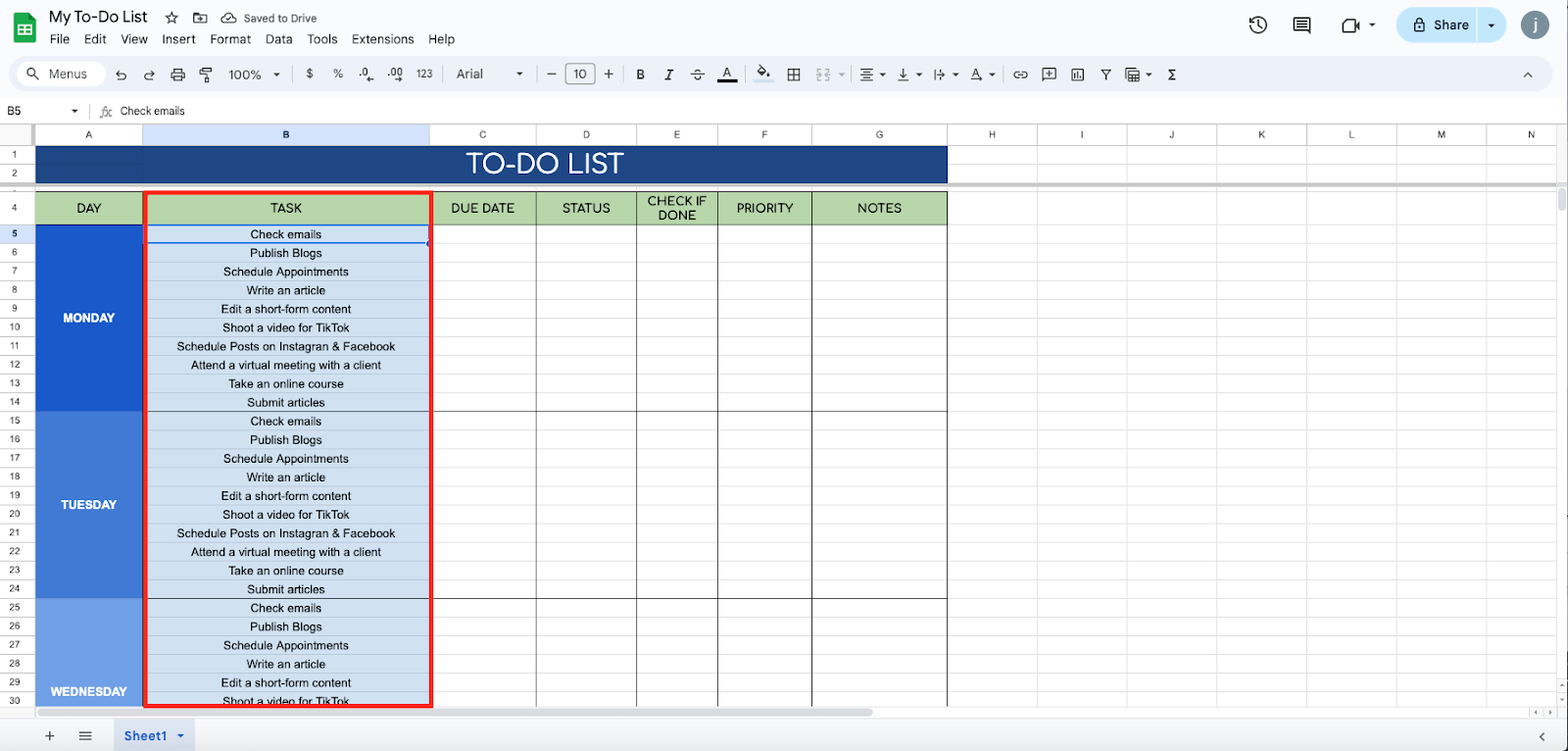Decrease decimal places icon

[x=366, y=74]
